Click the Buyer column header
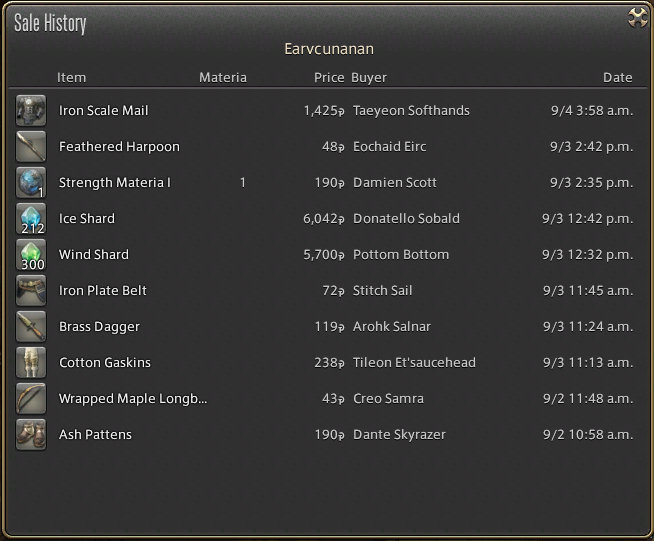Screen dimensions: 654x541 pos(369,77)
